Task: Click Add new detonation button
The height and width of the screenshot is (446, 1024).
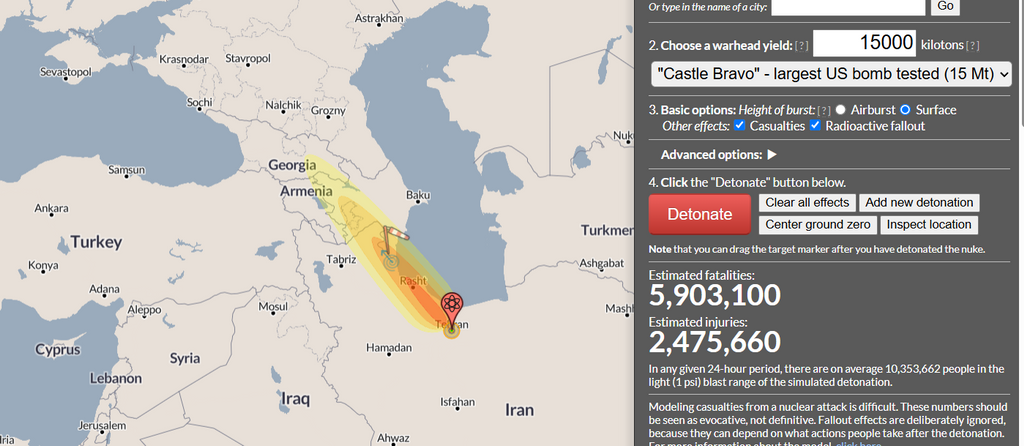Action: click(x=919, y=203)
